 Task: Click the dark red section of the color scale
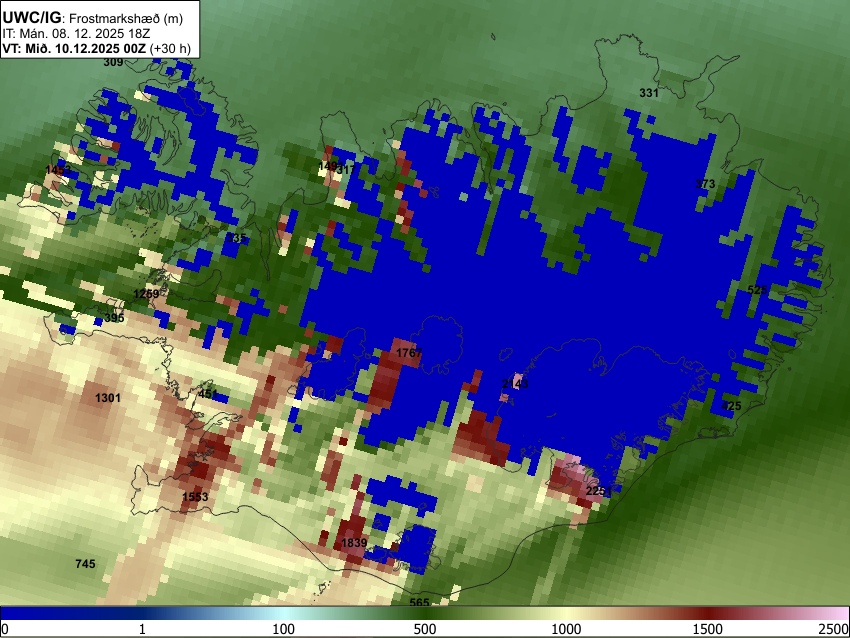pos(710,613)
